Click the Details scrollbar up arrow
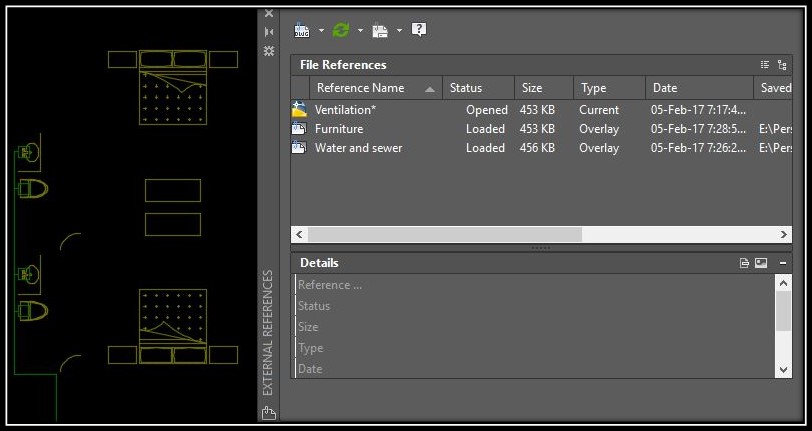Viewport: 812px width, 431px height. 783,283
